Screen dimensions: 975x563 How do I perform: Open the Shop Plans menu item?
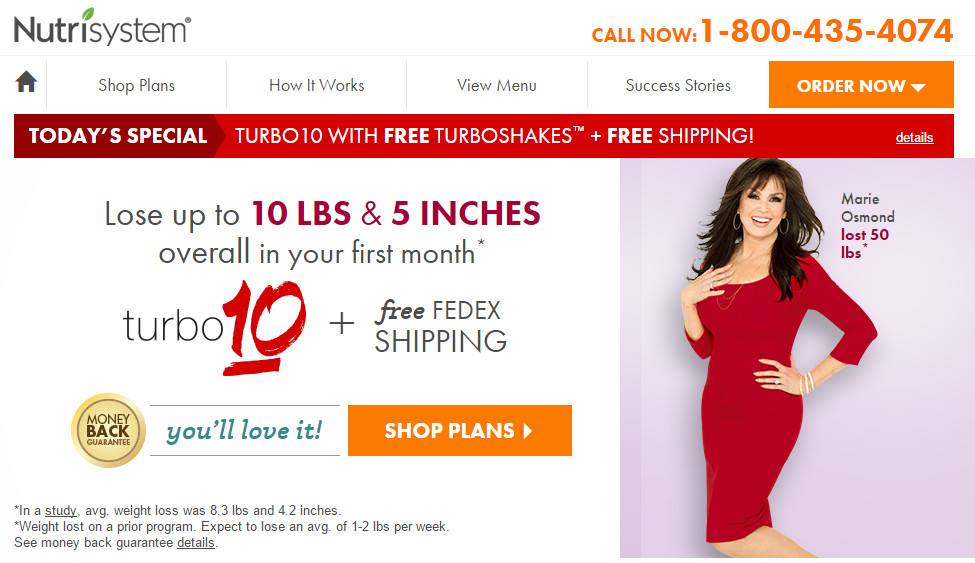136,85
